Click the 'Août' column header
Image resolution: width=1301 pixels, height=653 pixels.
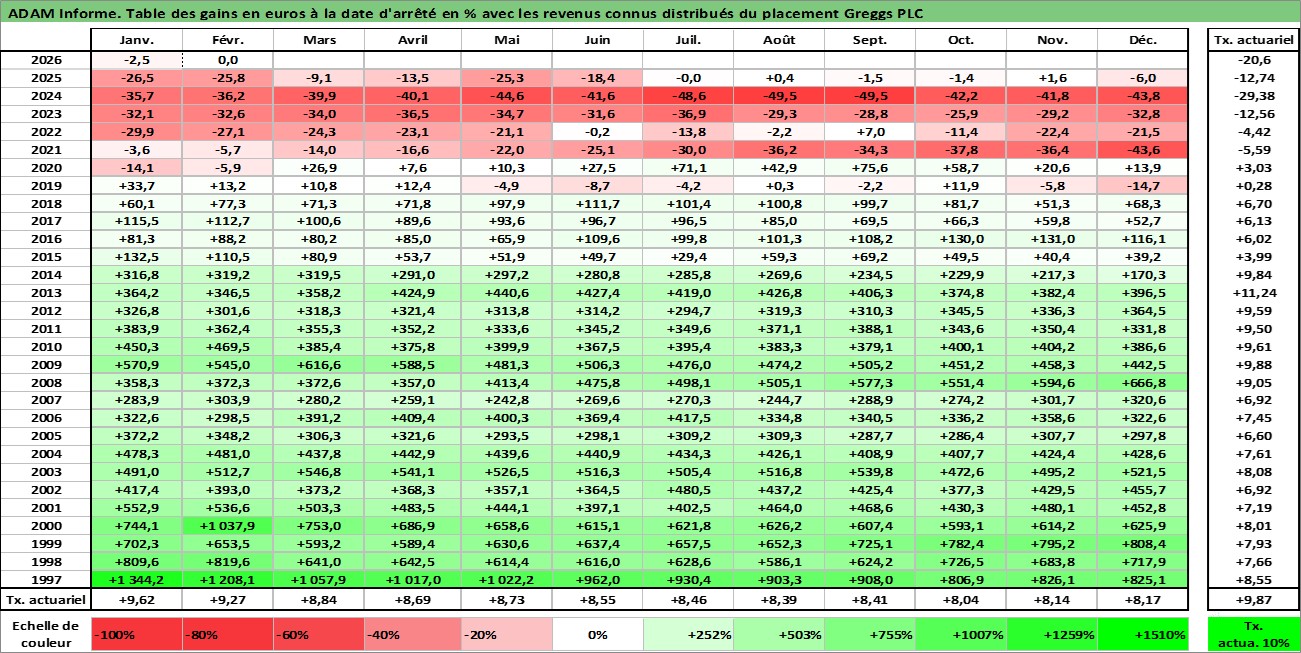tap(779, 40)
